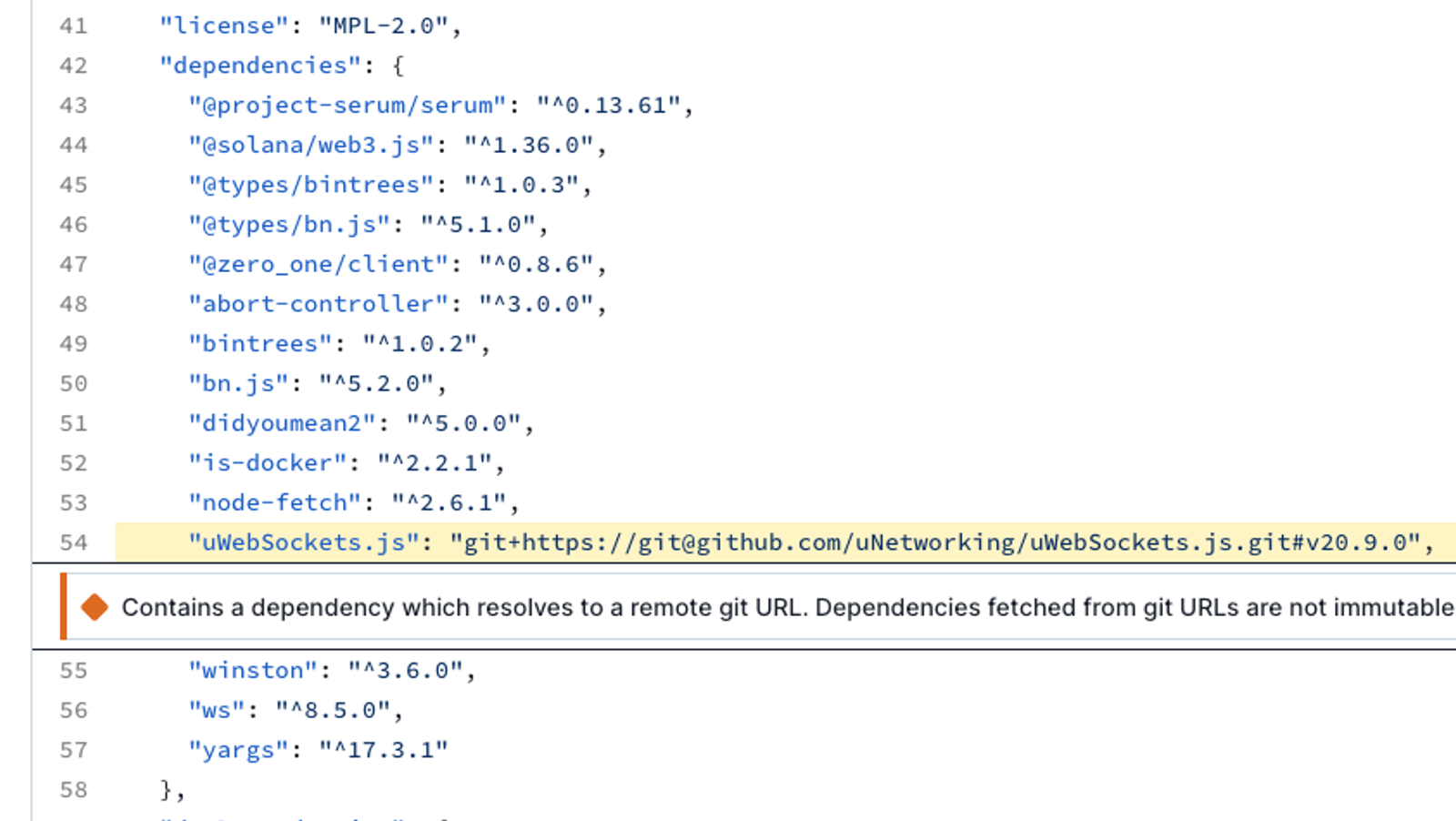
Task: Click "didyoumean2" dependency name
Action: [x=282, y=423]
